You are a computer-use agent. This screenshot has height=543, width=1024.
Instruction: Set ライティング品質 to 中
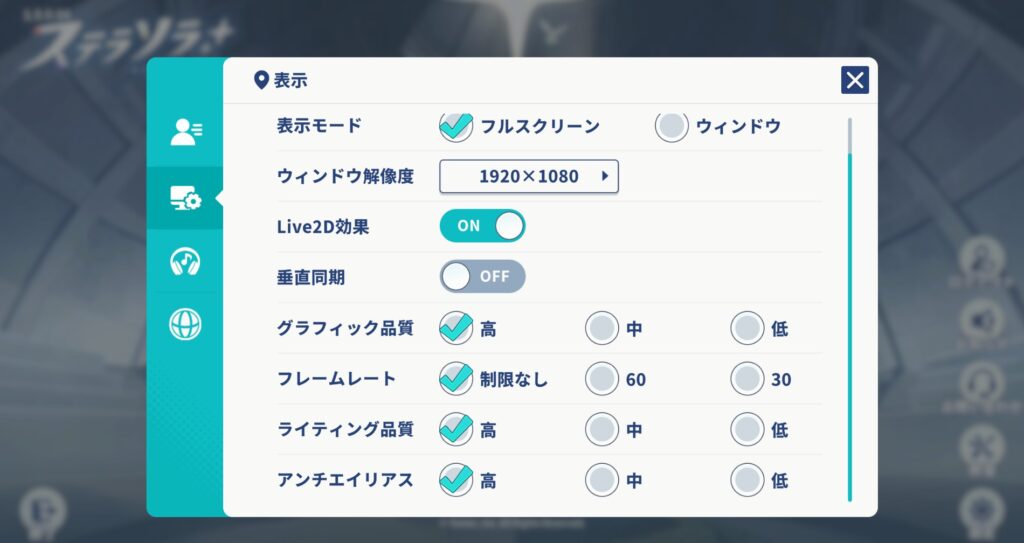tap(602, 430)
